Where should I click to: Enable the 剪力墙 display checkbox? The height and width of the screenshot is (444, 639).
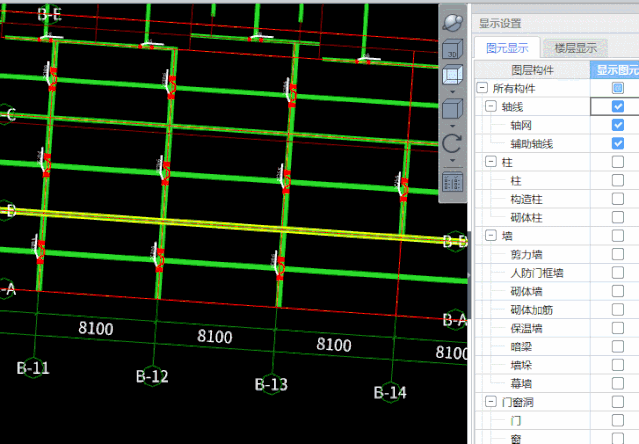point(618,254)
